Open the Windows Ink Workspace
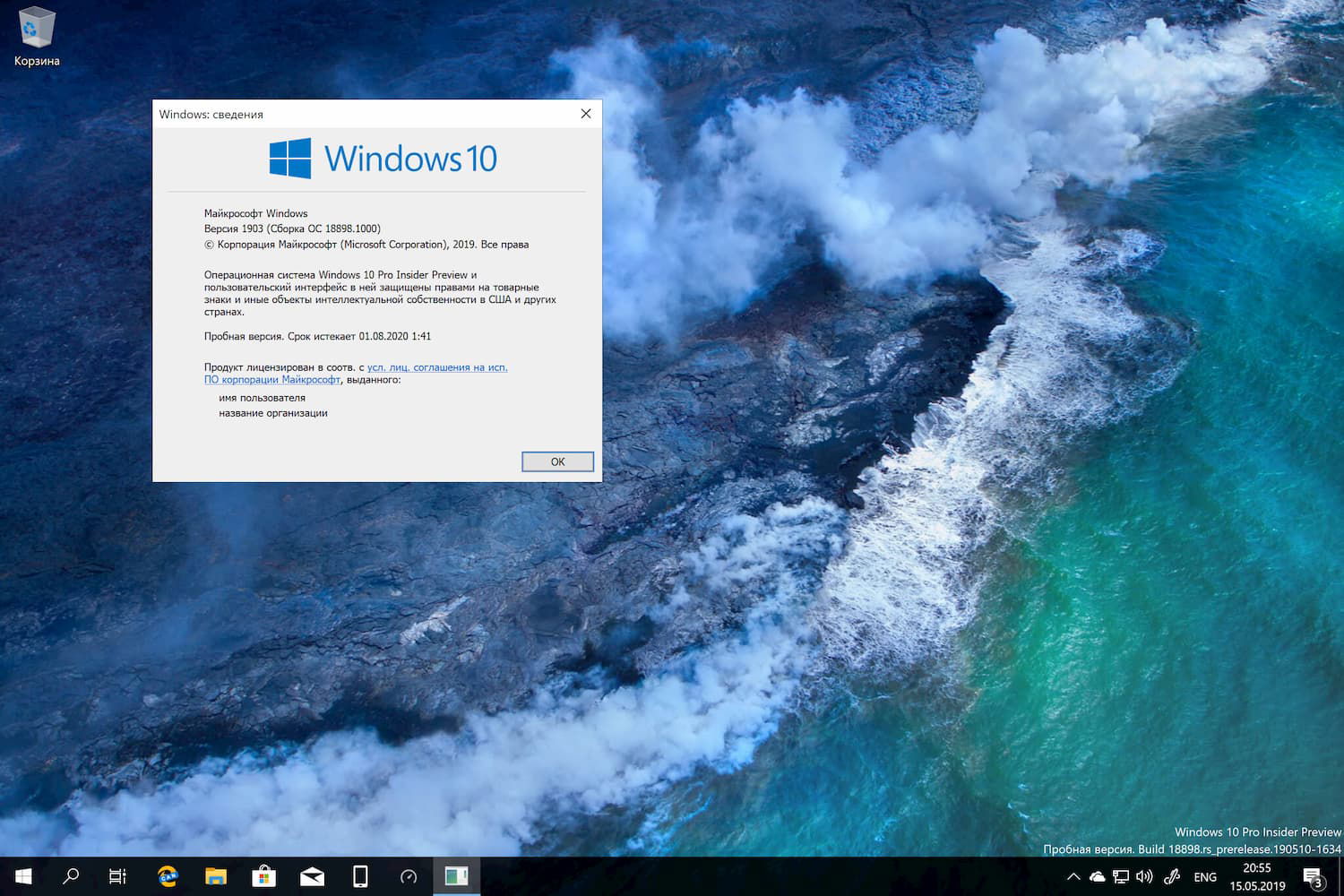1344x896 pixels. pos(1171,876)
